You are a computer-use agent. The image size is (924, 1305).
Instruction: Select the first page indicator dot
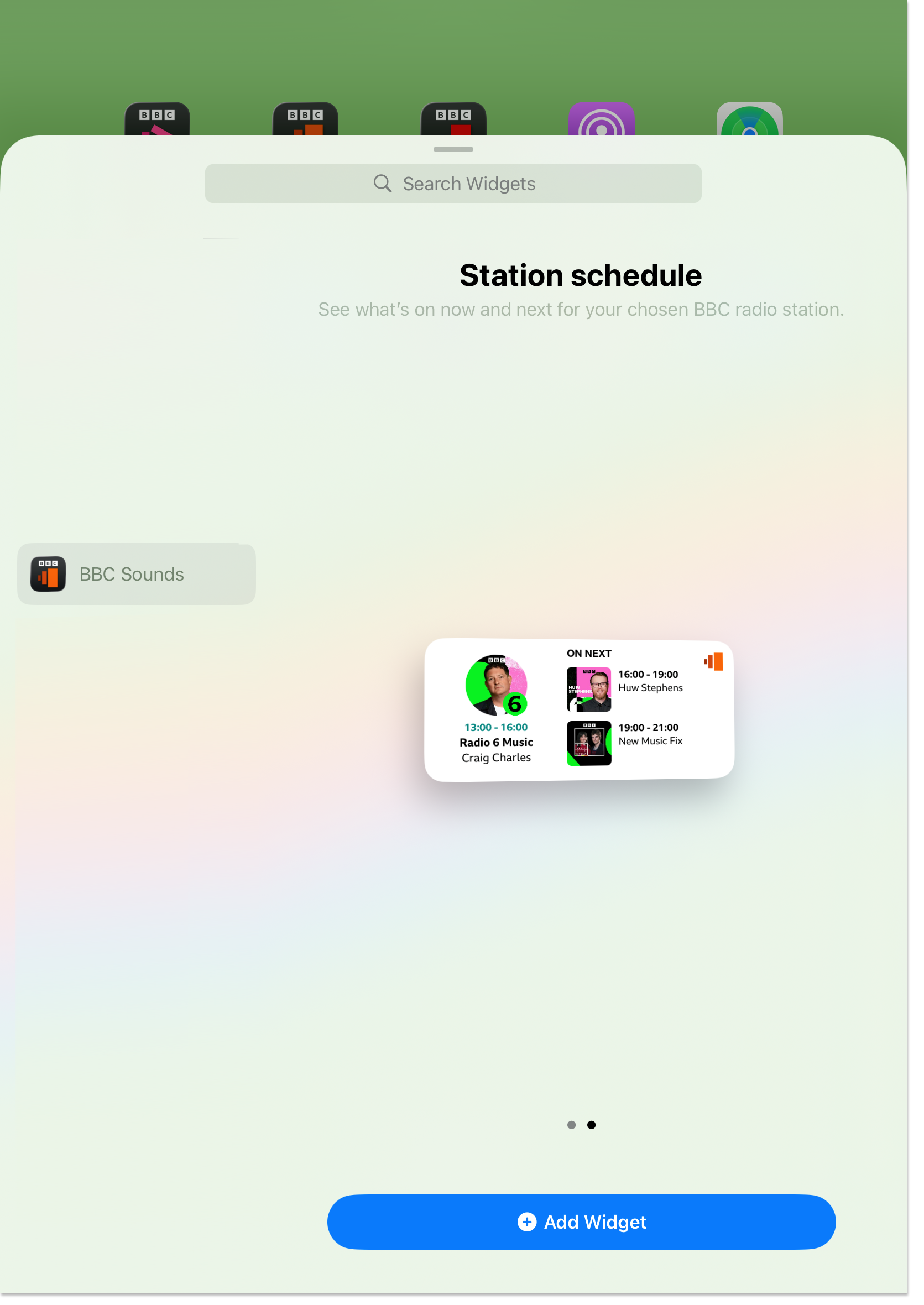[571, 1125]
